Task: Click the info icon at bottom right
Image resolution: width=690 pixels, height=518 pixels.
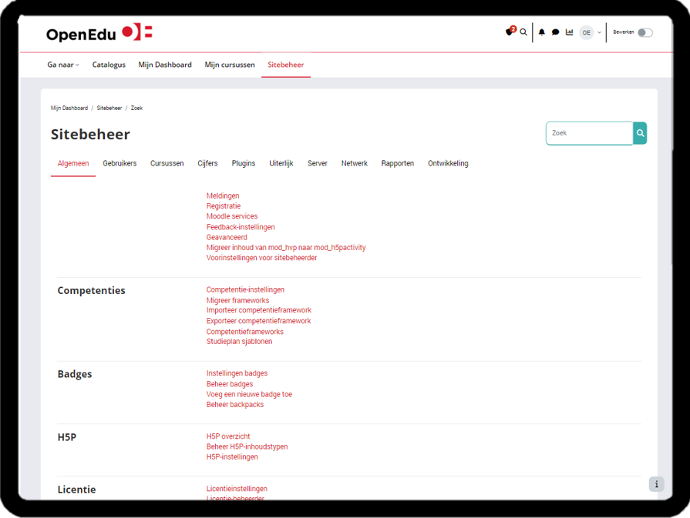Action: (x=656, y=484)
